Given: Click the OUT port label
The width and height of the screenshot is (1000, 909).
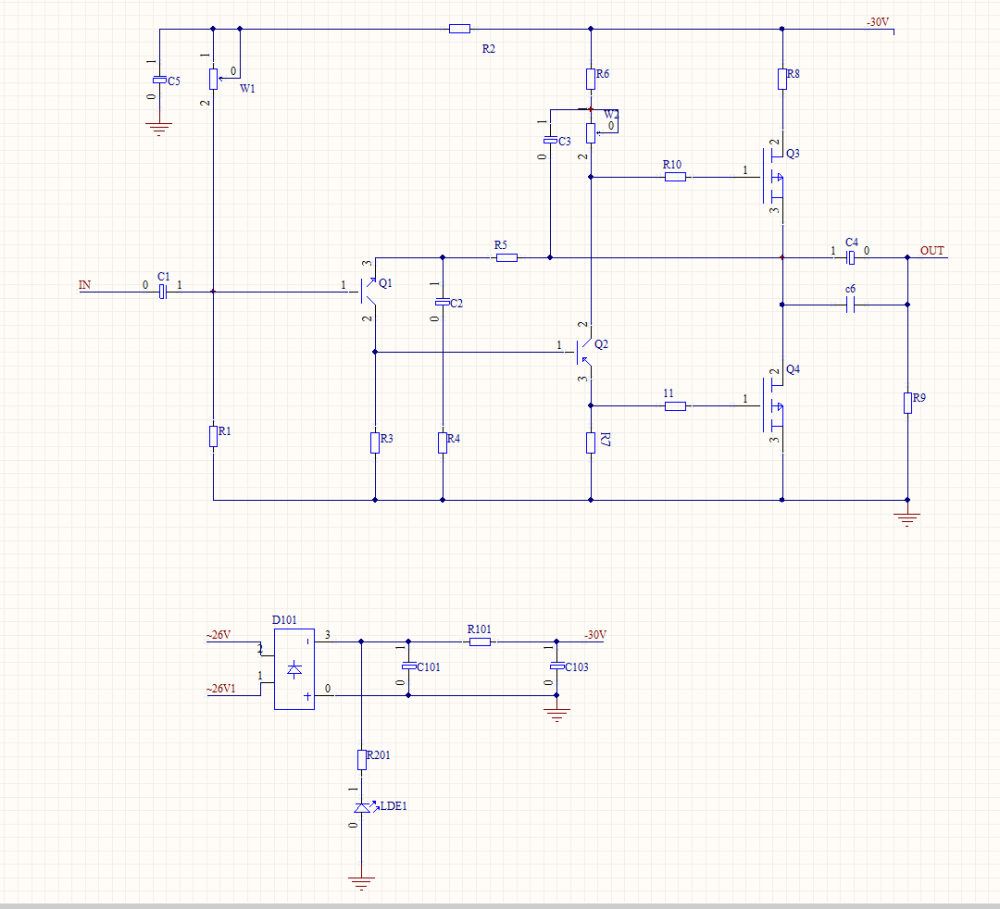Looking at the screenshot, I should point(932,251).
